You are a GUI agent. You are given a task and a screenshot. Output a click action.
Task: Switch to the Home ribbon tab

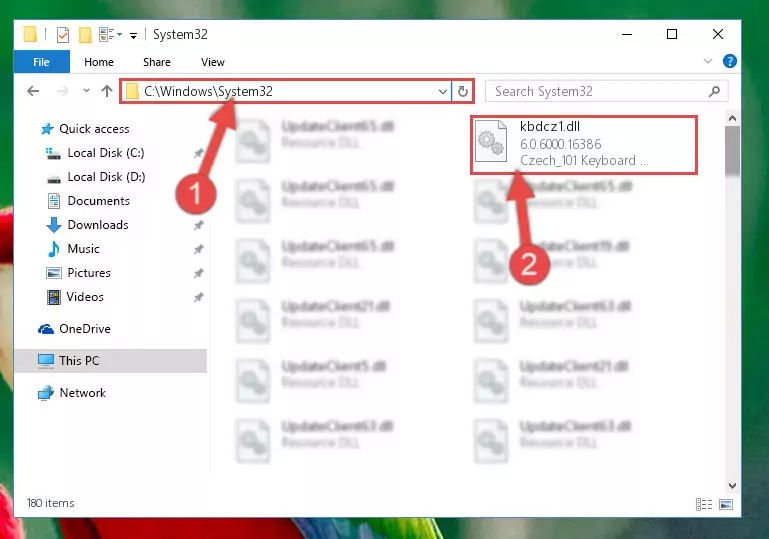[99, 62]
